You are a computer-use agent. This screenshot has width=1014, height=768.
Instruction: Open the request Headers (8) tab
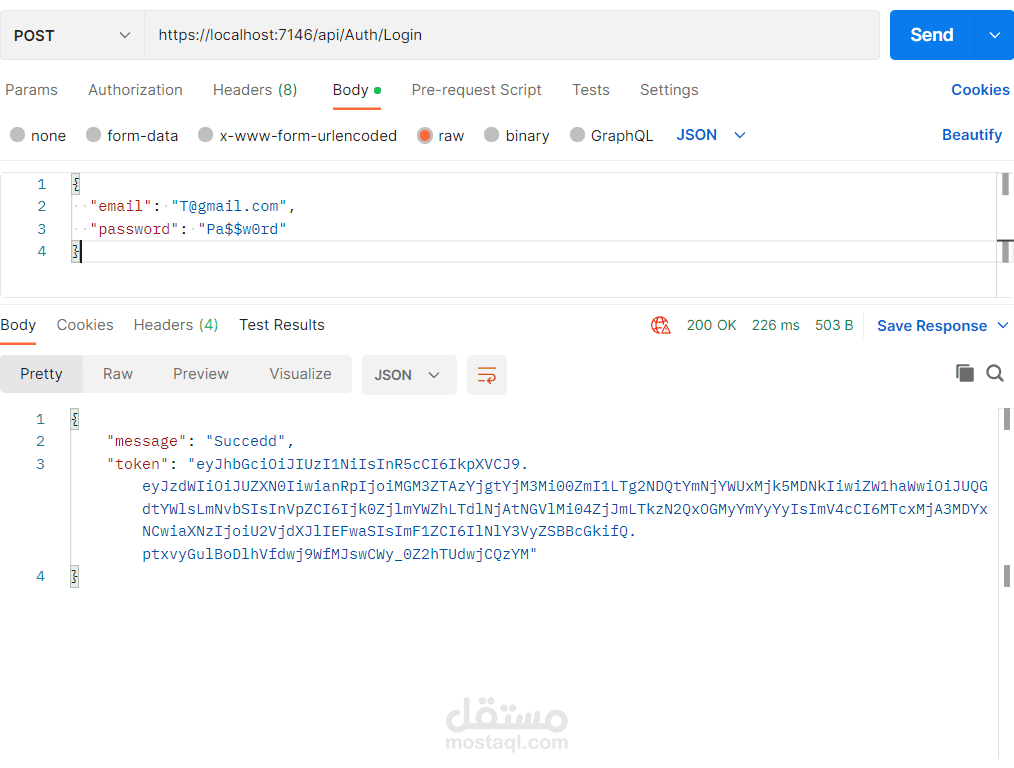point(255,90)
